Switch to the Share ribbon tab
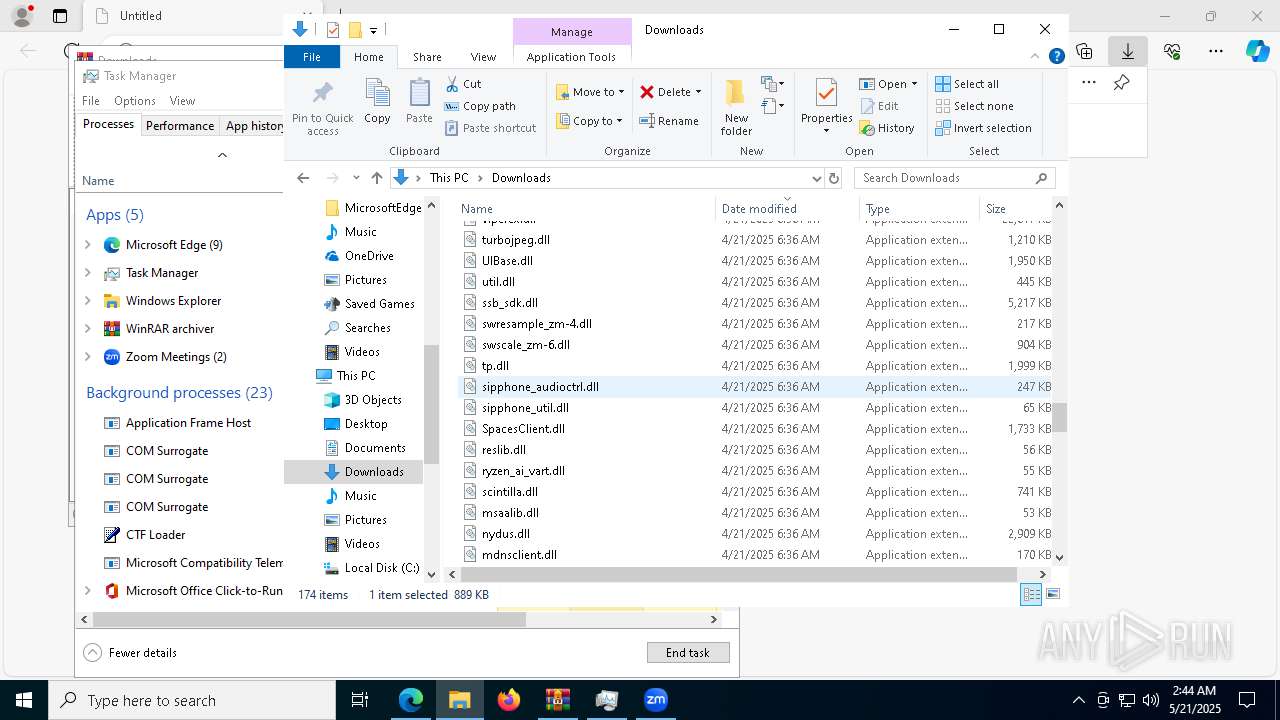The width and height of the screenshot is (1280, 720). (x=427, y=57)
